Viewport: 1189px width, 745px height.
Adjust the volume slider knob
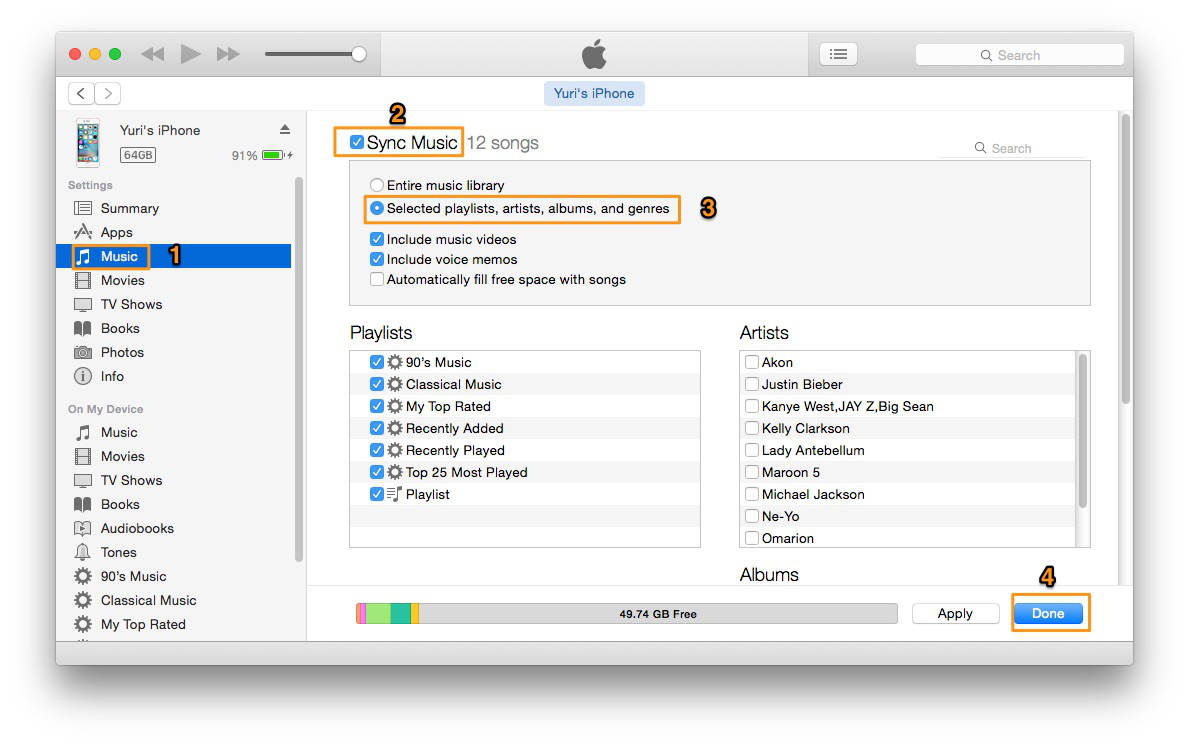(359, 54)
